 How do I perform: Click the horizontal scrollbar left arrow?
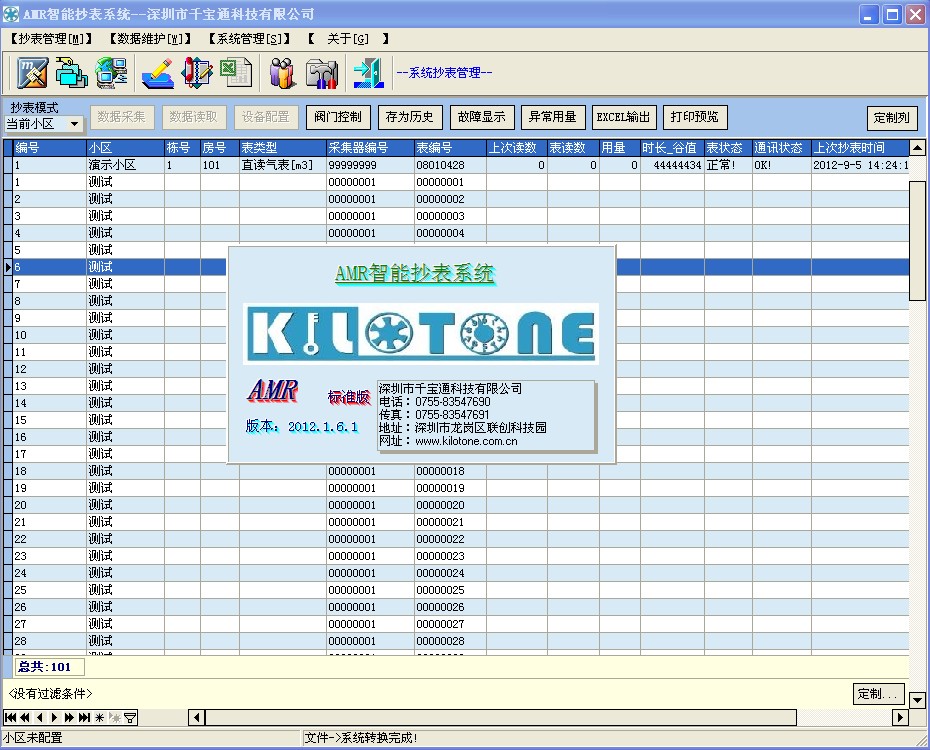coord(198,717)
